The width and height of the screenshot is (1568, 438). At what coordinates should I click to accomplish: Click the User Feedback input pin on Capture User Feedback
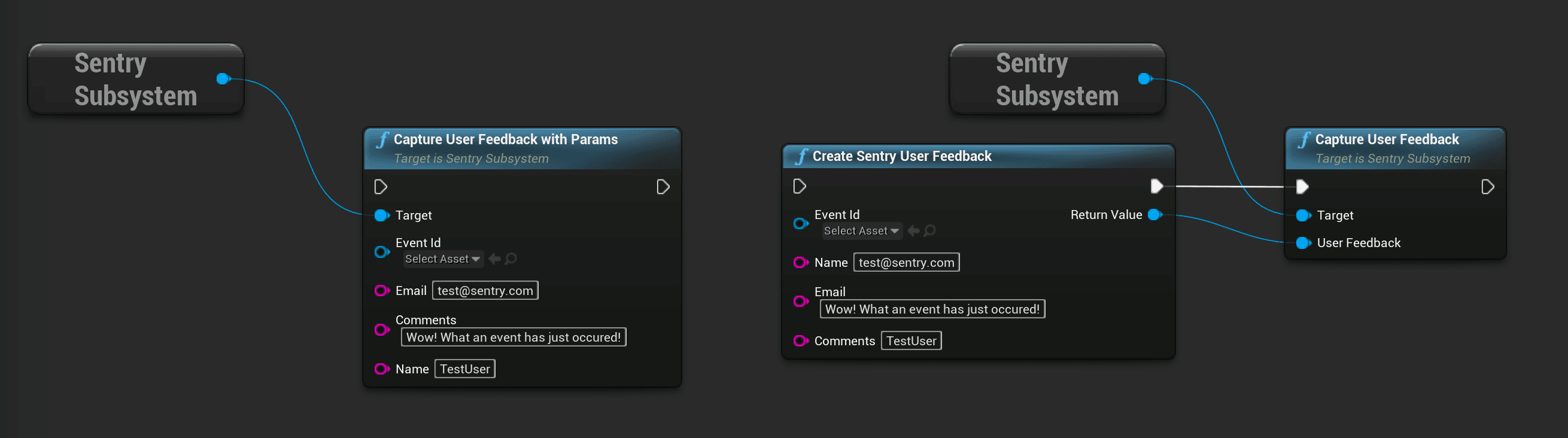click(x=1303, y=243)
